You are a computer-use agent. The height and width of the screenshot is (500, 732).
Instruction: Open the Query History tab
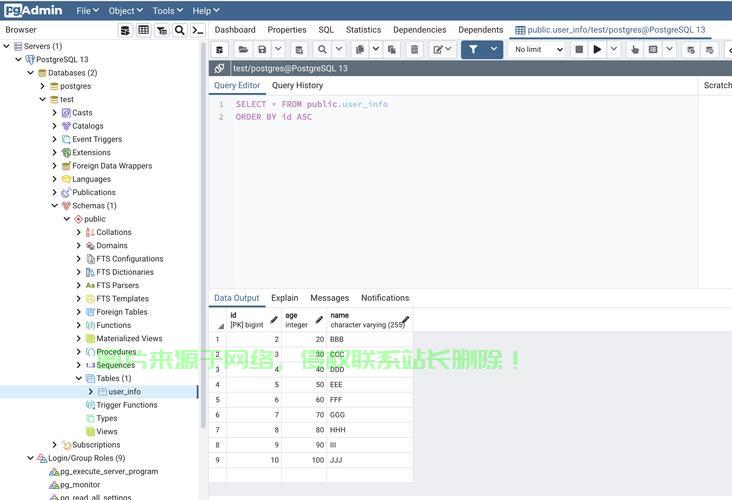point(297,85)
